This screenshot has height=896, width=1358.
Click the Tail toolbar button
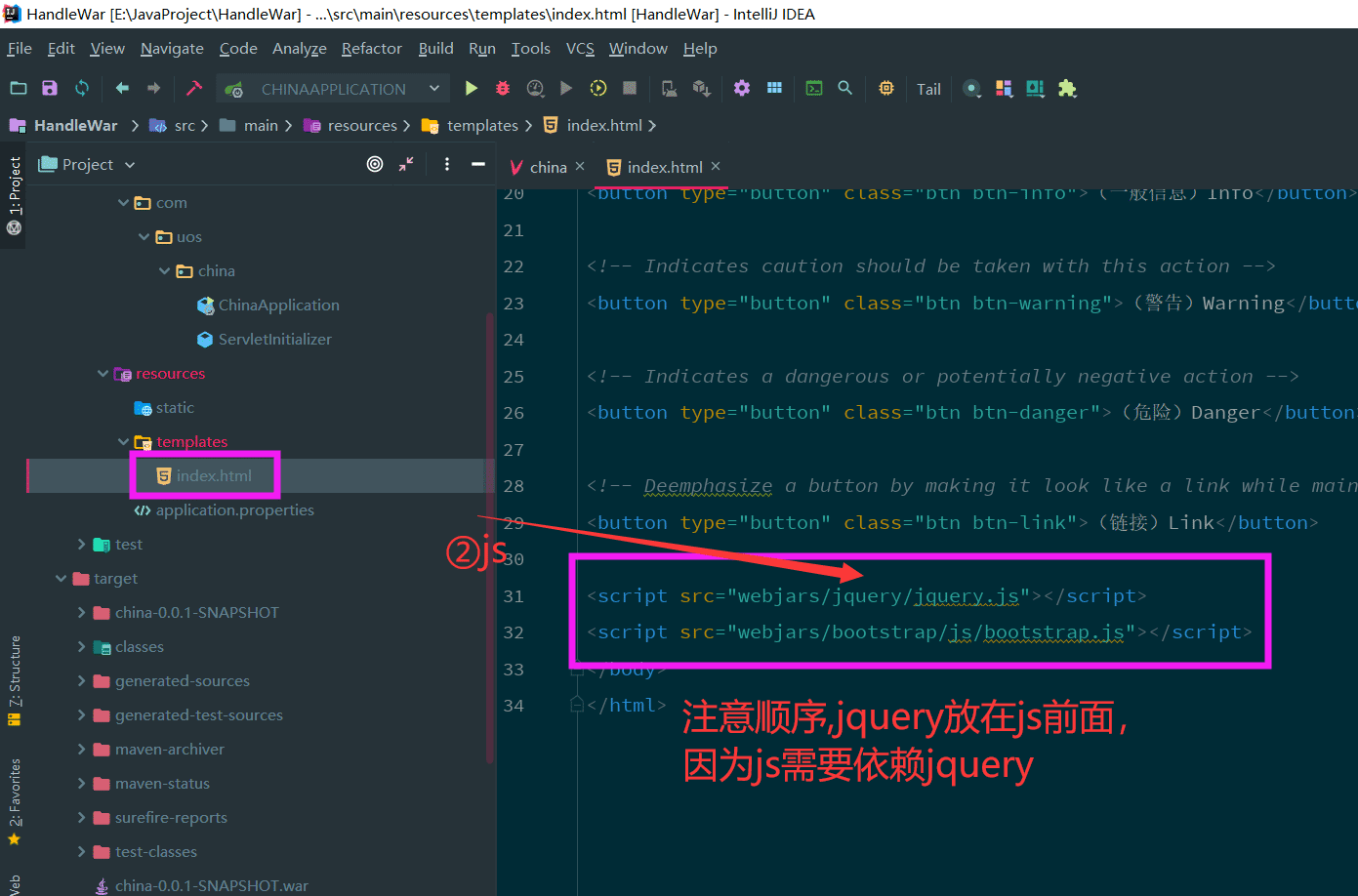[928, 89]
